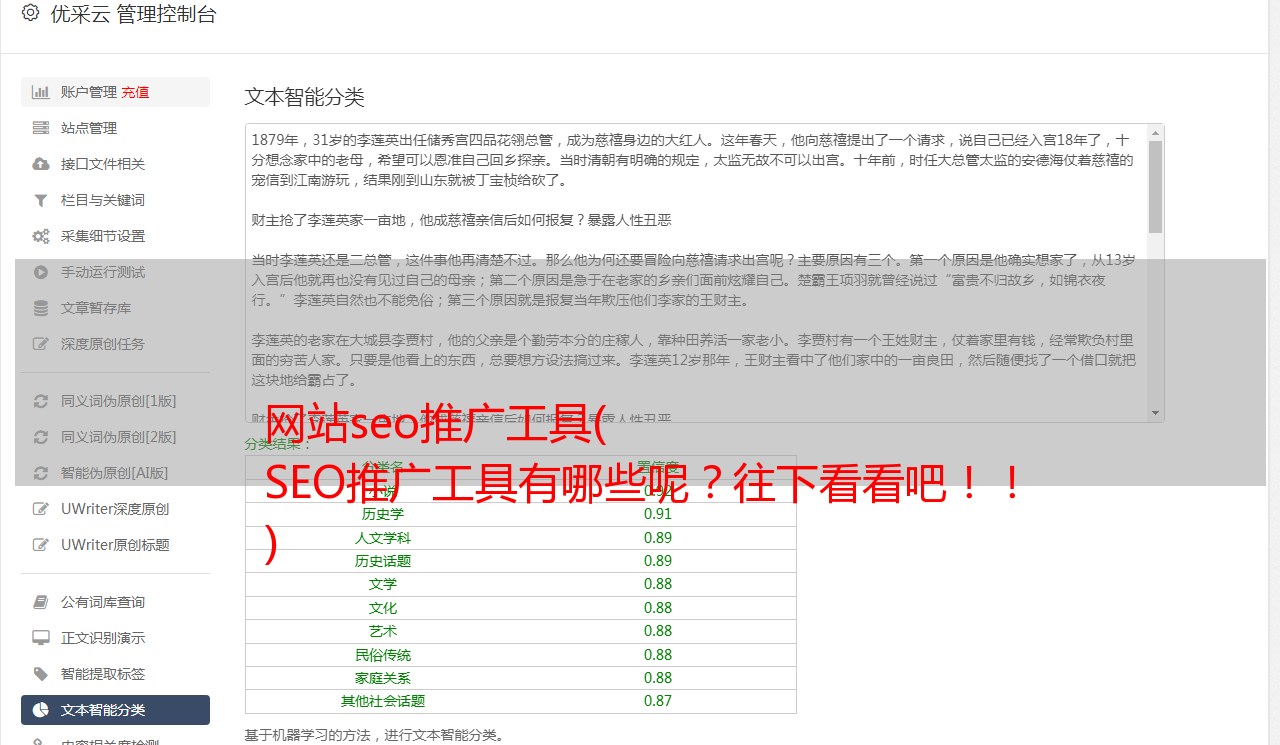Image resolution: width=1280 pixels, height=745 pixels.
Task: Select UWriter原创标题 in the sidebar
Action: tap(115, 545)
